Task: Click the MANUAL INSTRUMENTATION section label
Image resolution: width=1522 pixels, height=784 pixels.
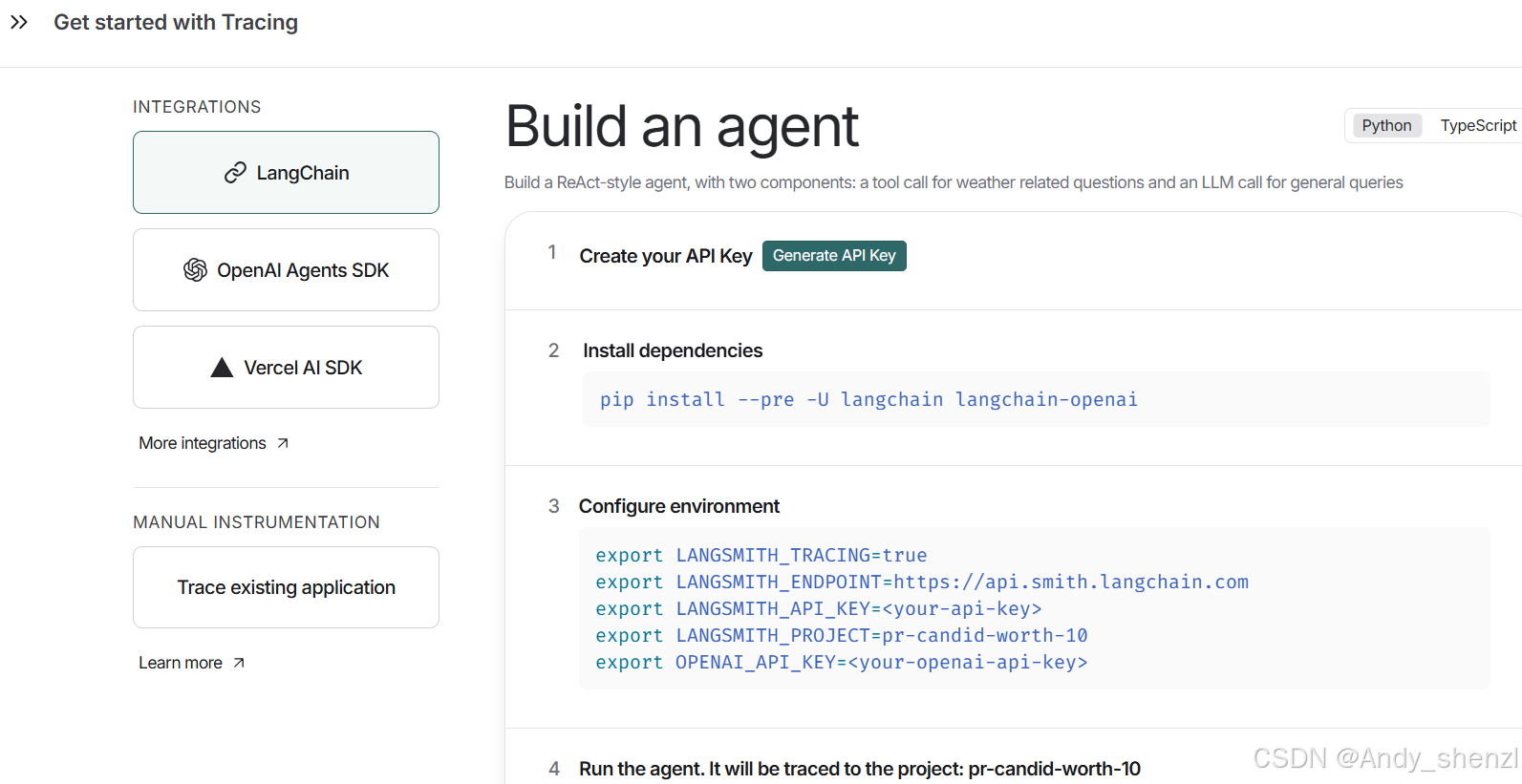Action: click(x=256, y=522)
